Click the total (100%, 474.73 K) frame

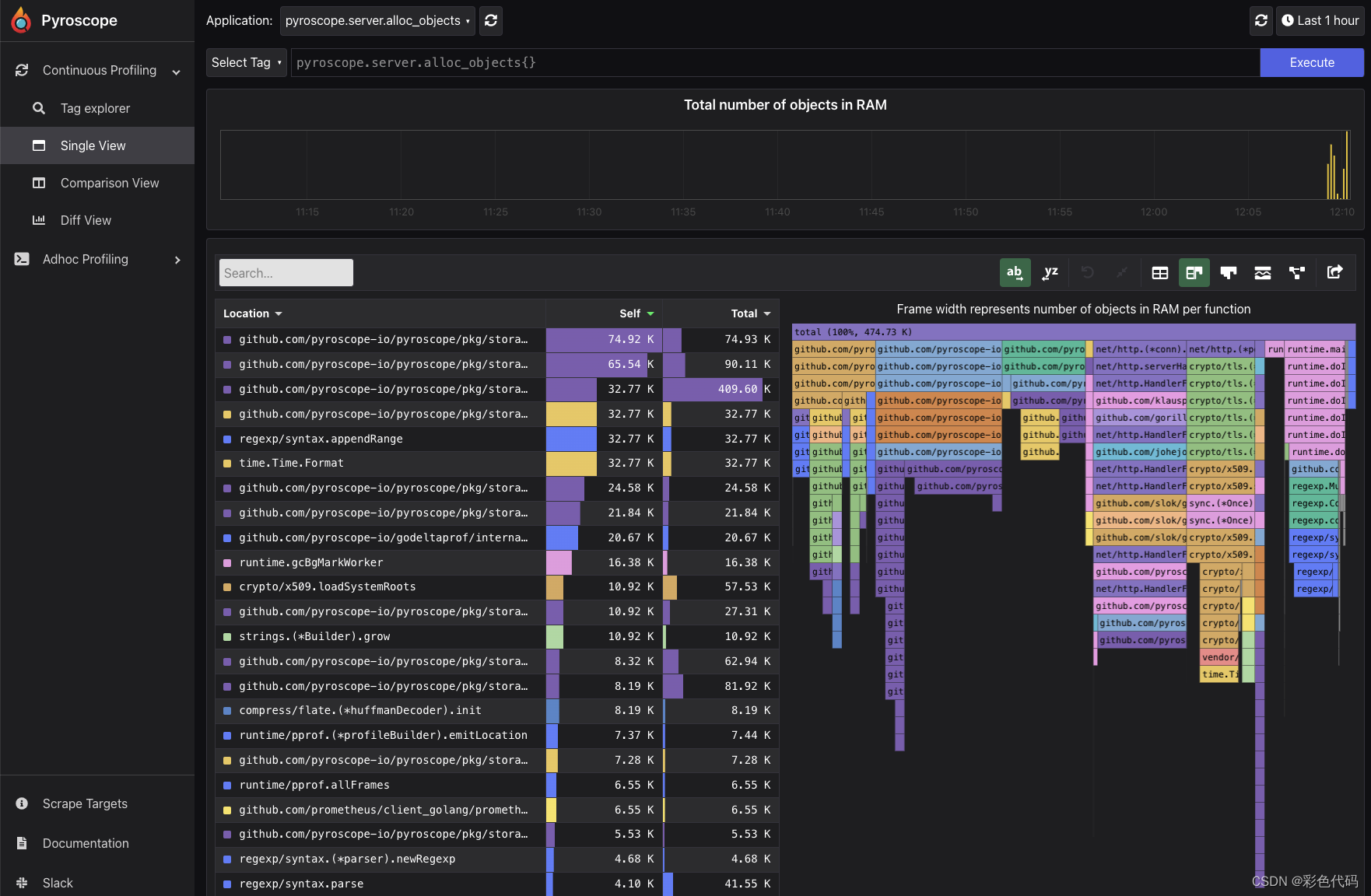1074,332
